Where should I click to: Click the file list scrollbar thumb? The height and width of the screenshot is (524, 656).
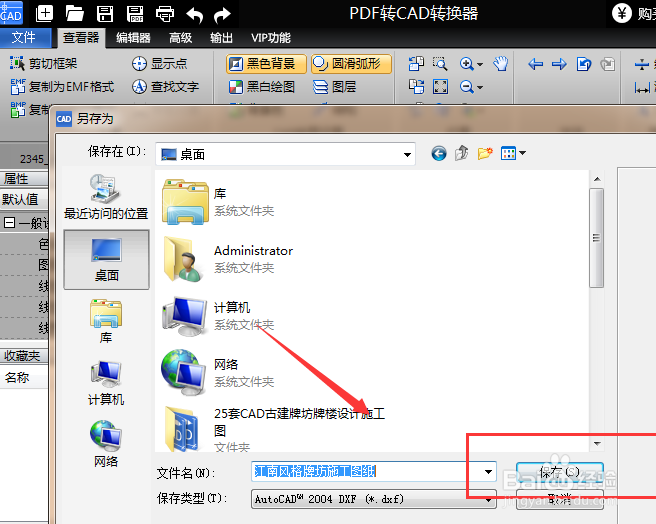pos(597,238)
